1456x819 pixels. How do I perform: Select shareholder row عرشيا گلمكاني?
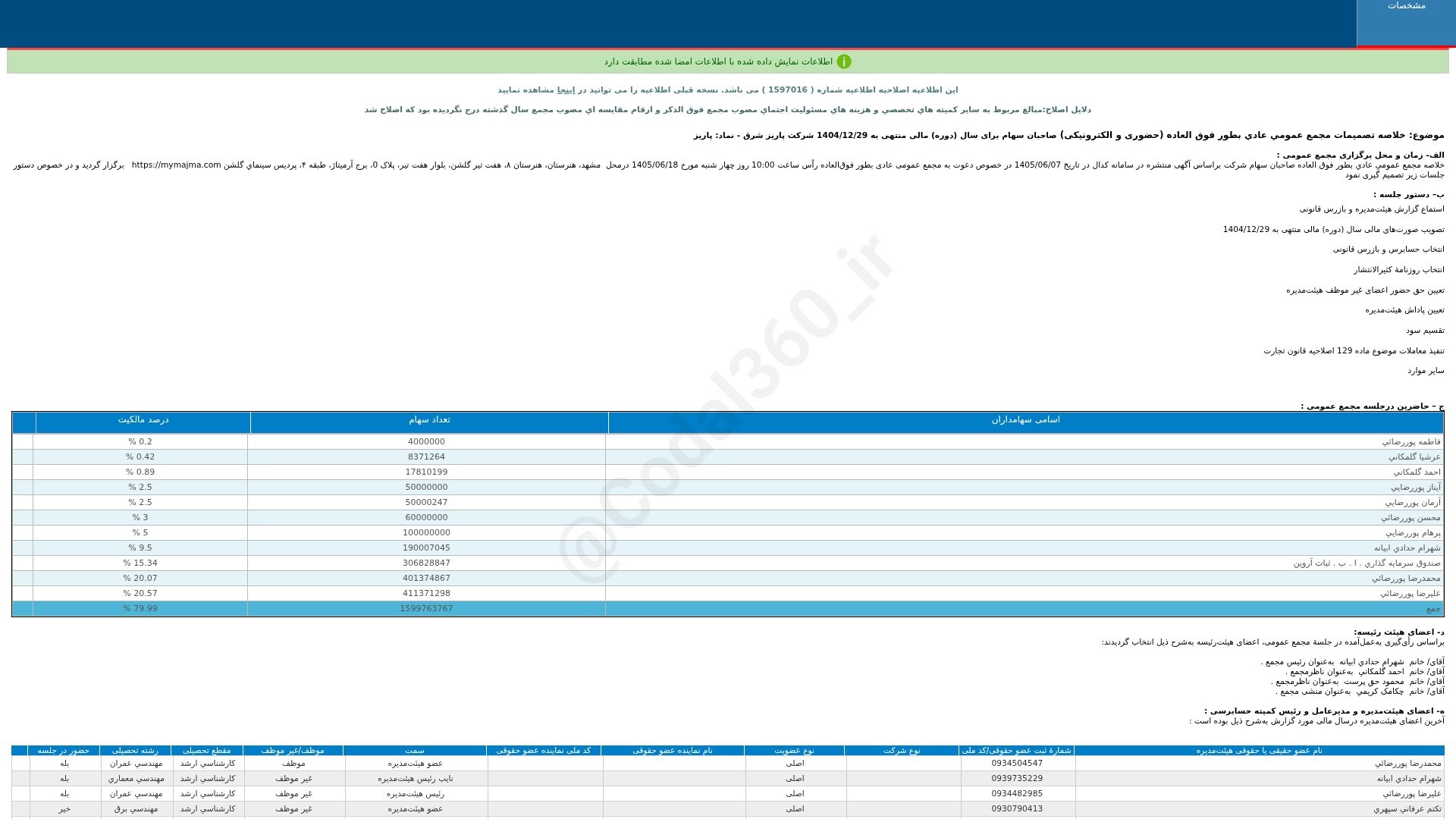[727, 457]
